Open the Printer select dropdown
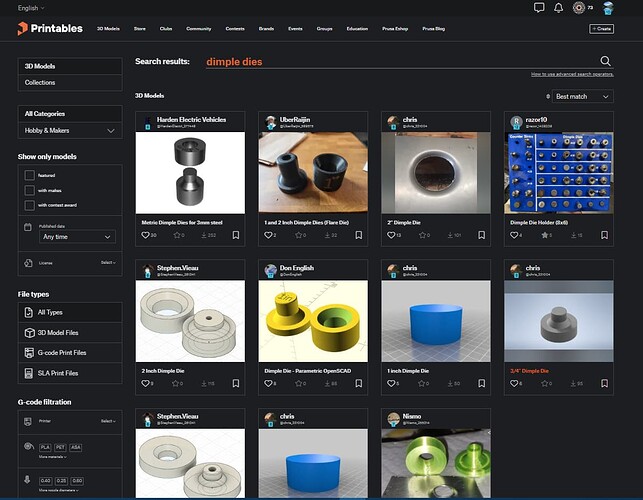The width and height of the screenshot is (643, 500). click(x=108, y=421)
